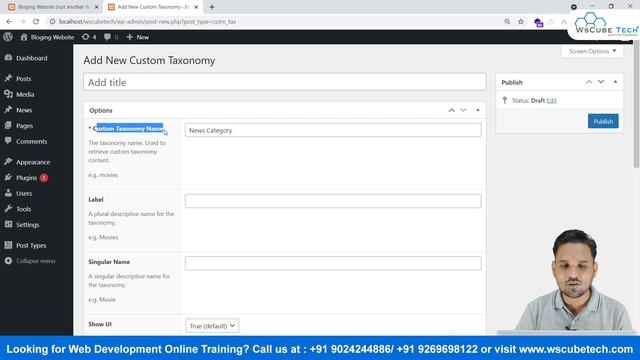Screen dimensions: 640x360
Task: Open the WordPress logo menu
Action: 8,37
